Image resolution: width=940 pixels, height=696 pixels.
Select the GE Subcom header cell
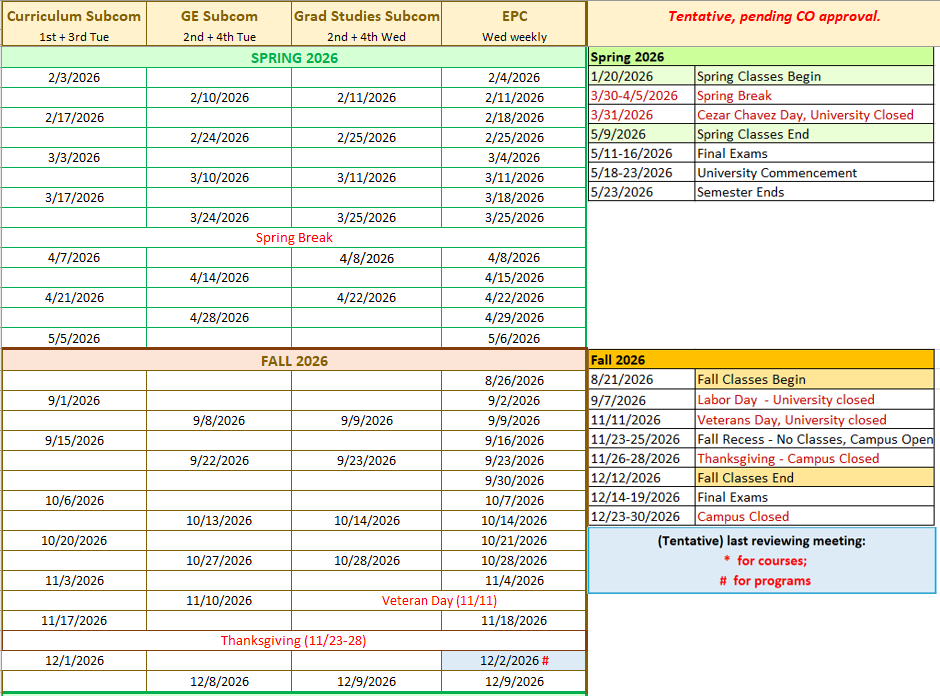coord(219,23)
